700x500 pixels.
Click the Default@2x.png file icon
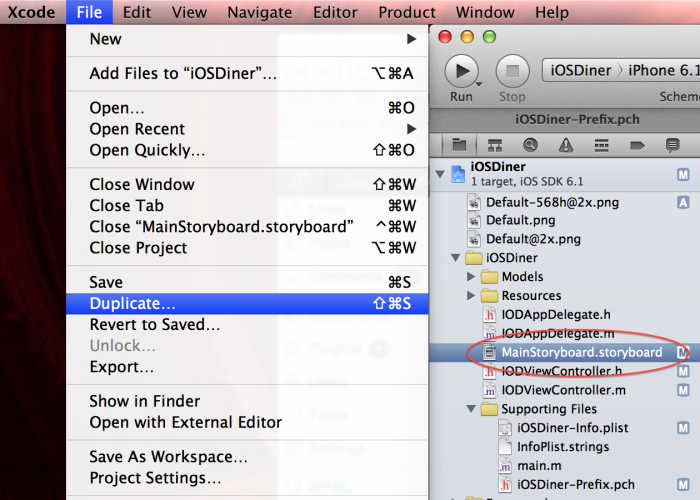click(474, 239)
